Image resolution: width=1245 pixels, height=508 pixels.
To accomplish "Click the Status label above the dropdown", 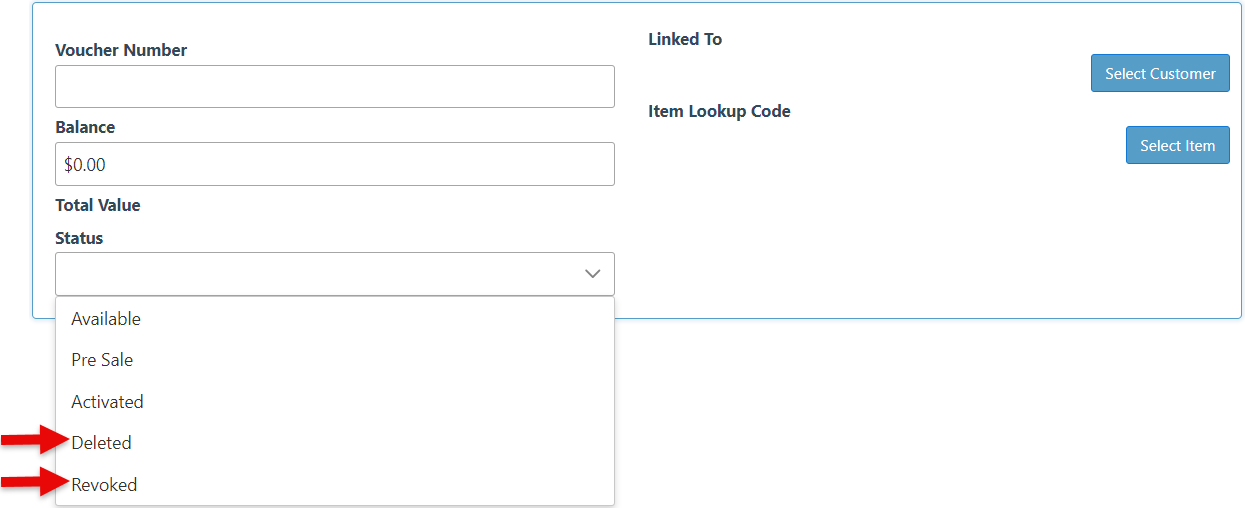I will pyautogui.click(x=79, y=238).
